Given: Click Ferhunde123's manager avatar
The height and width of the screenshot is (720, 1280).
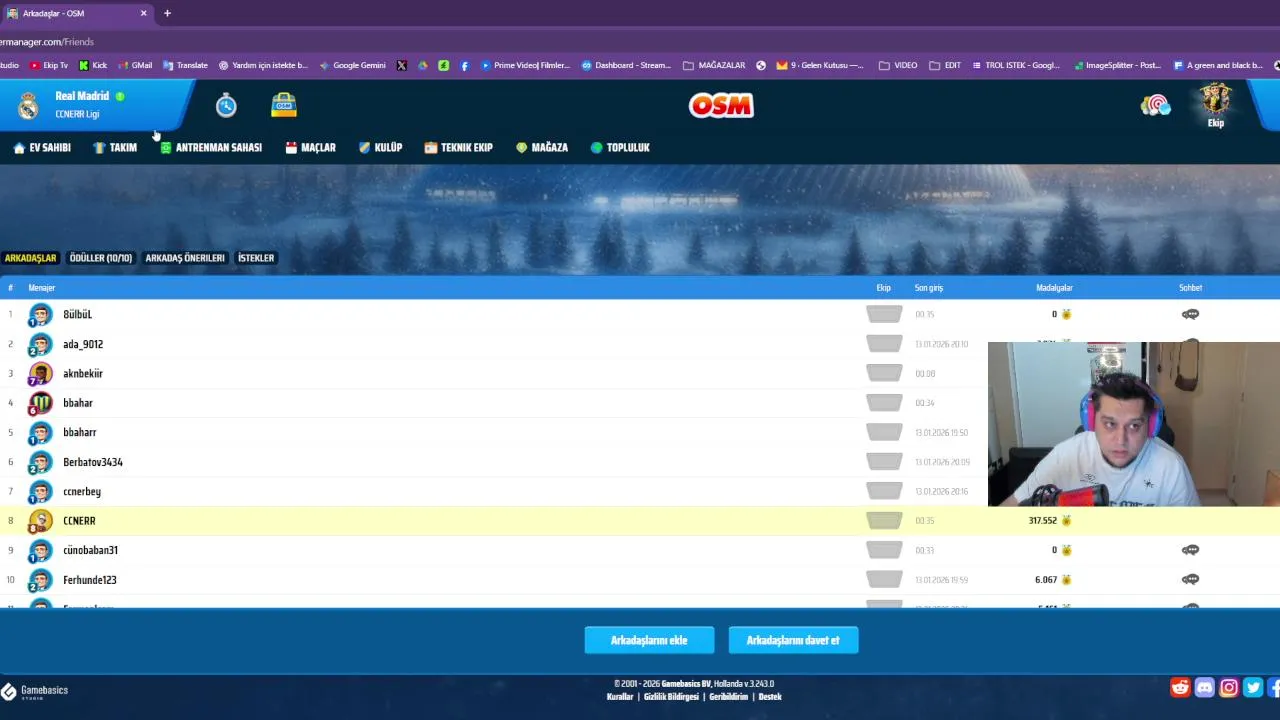Looking at the screenshot, I should [x=40, y=580].
